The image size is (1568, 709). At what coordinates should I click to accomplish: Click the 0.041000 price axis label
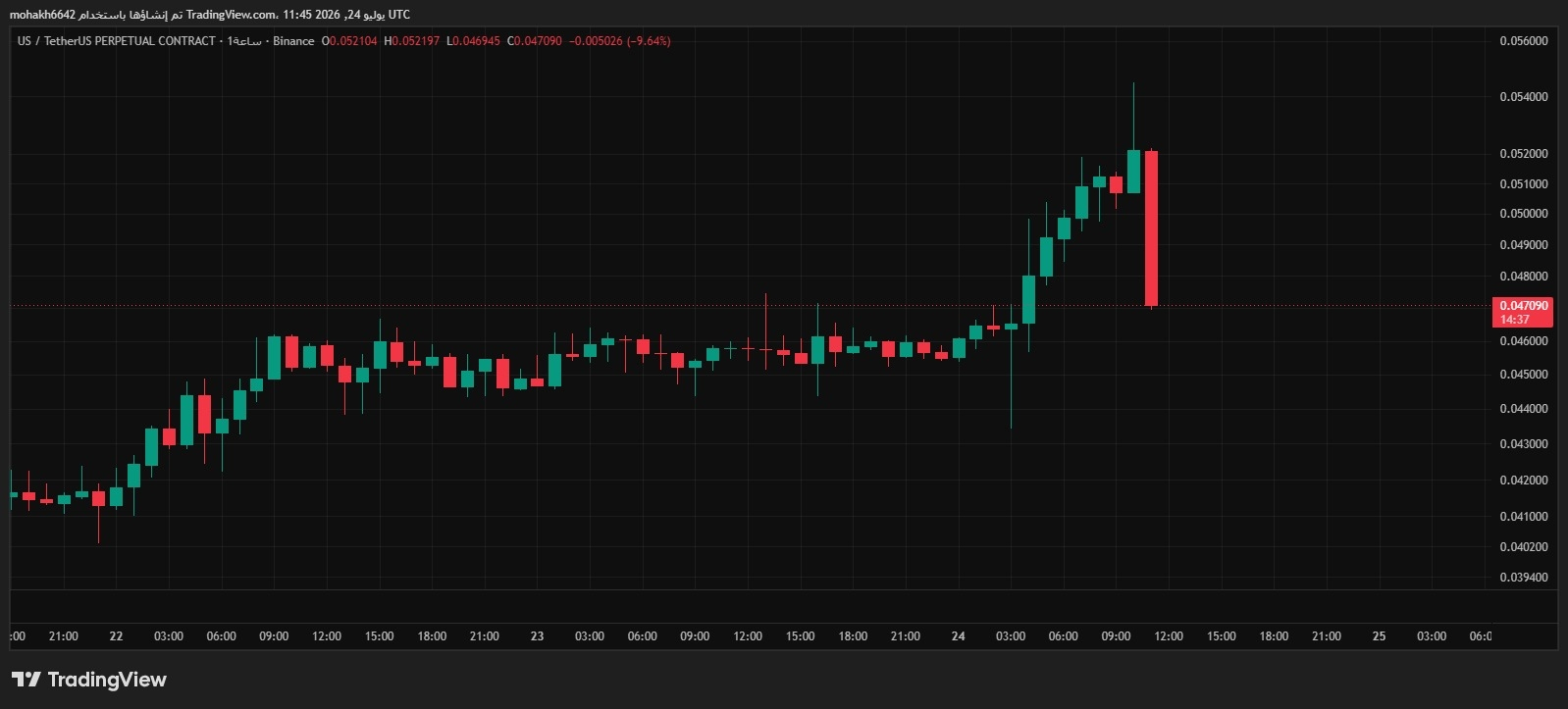coord(1524,517)
